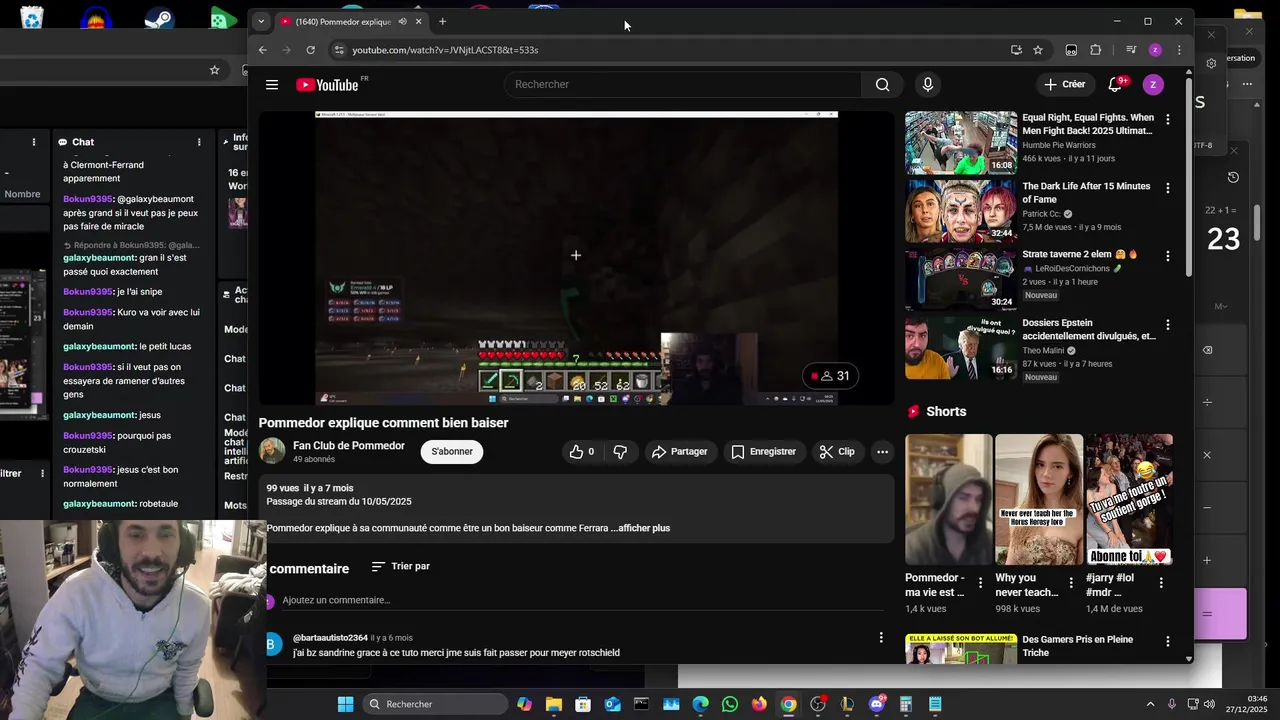The image size is (1280, 720).
Task: Bookmark this page with the star icon
Action: [x=1038, y=50]
